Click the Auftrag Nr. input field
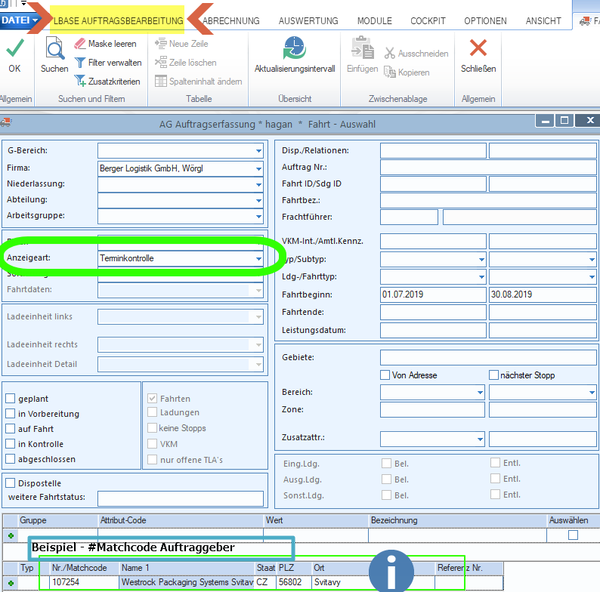Screen dimensions: 600x592 (488, 167)
